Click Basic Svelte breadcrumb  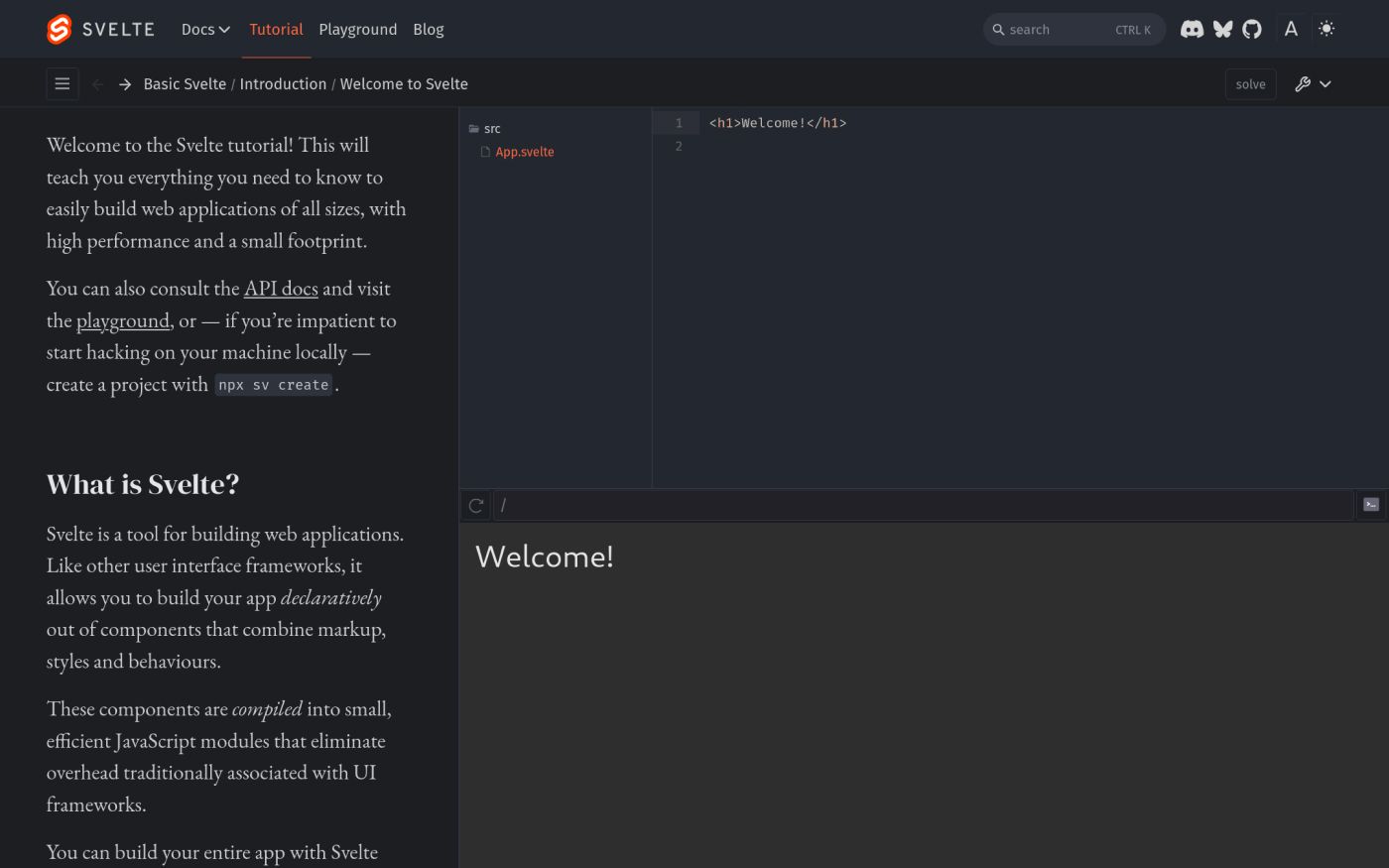pyautogui.click(x=185, y=84)
